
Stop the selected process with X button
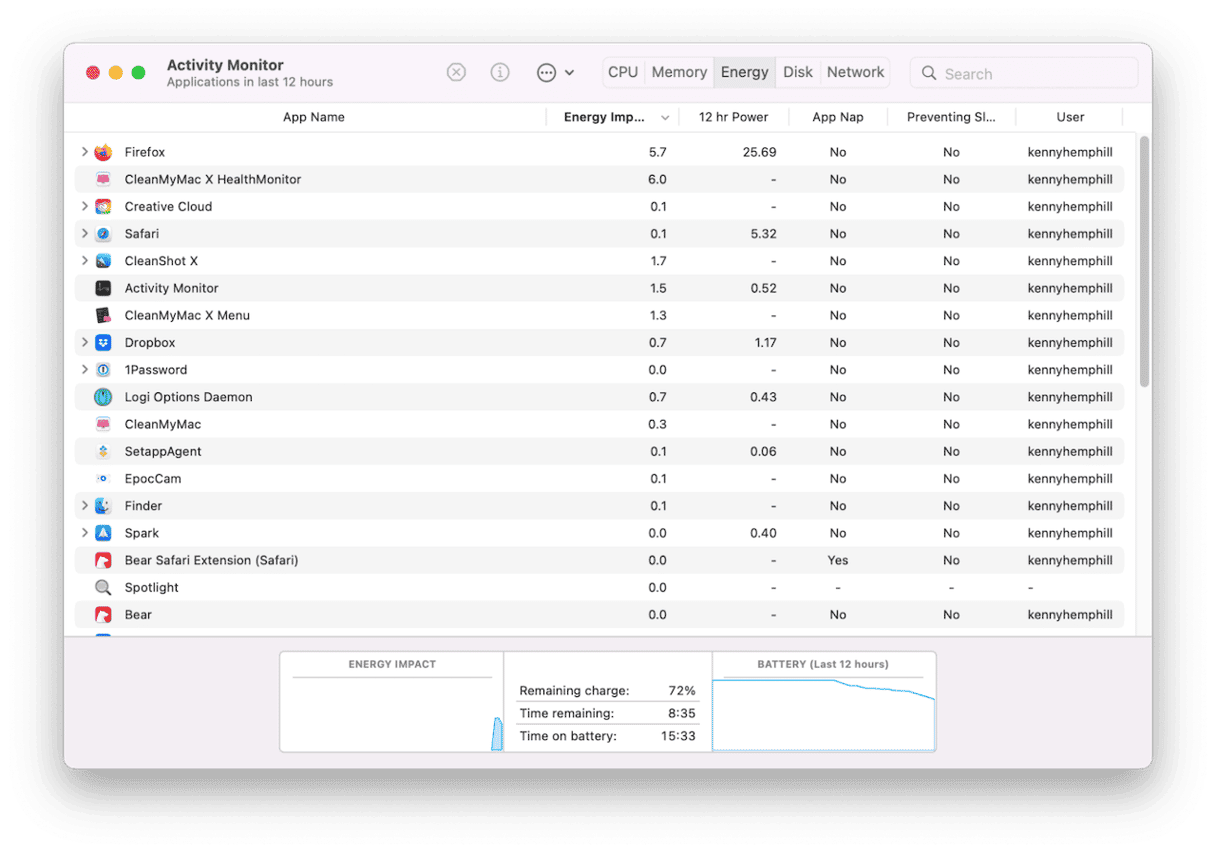pos(456,72)
